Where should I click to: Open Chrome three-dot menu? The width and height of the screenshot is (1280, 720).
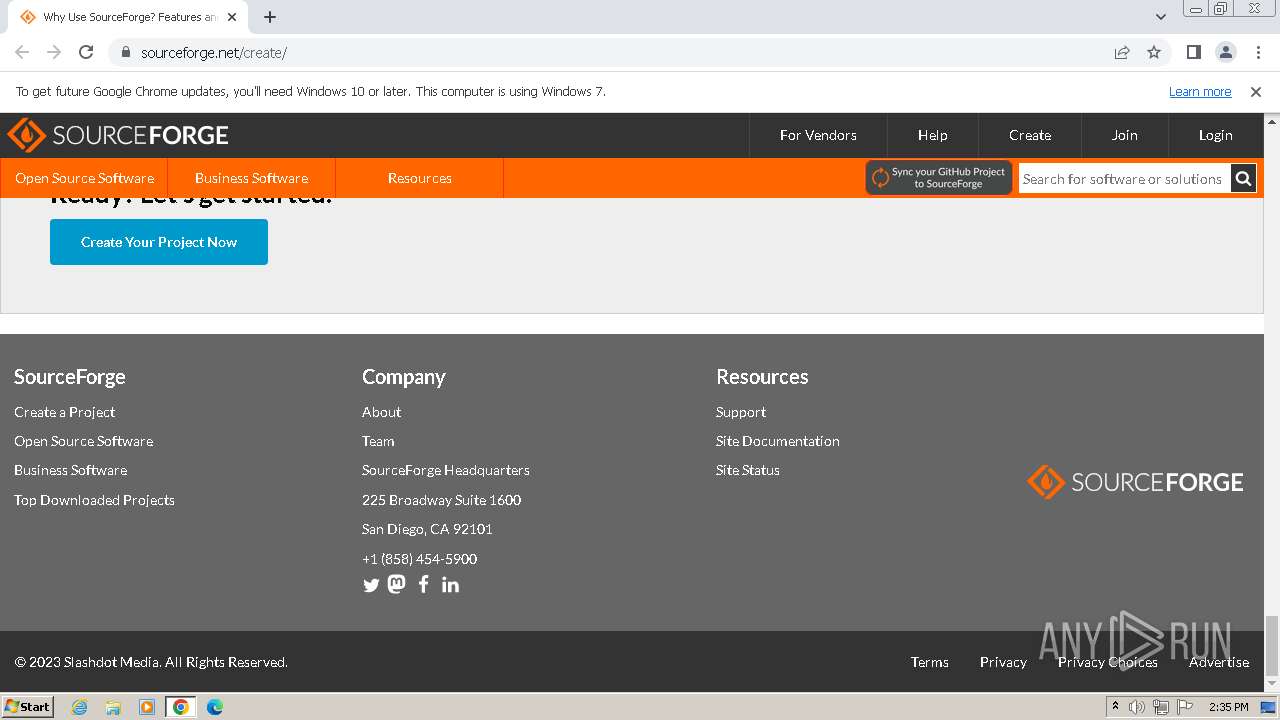pyautogui.click(x=1258, y=52)
